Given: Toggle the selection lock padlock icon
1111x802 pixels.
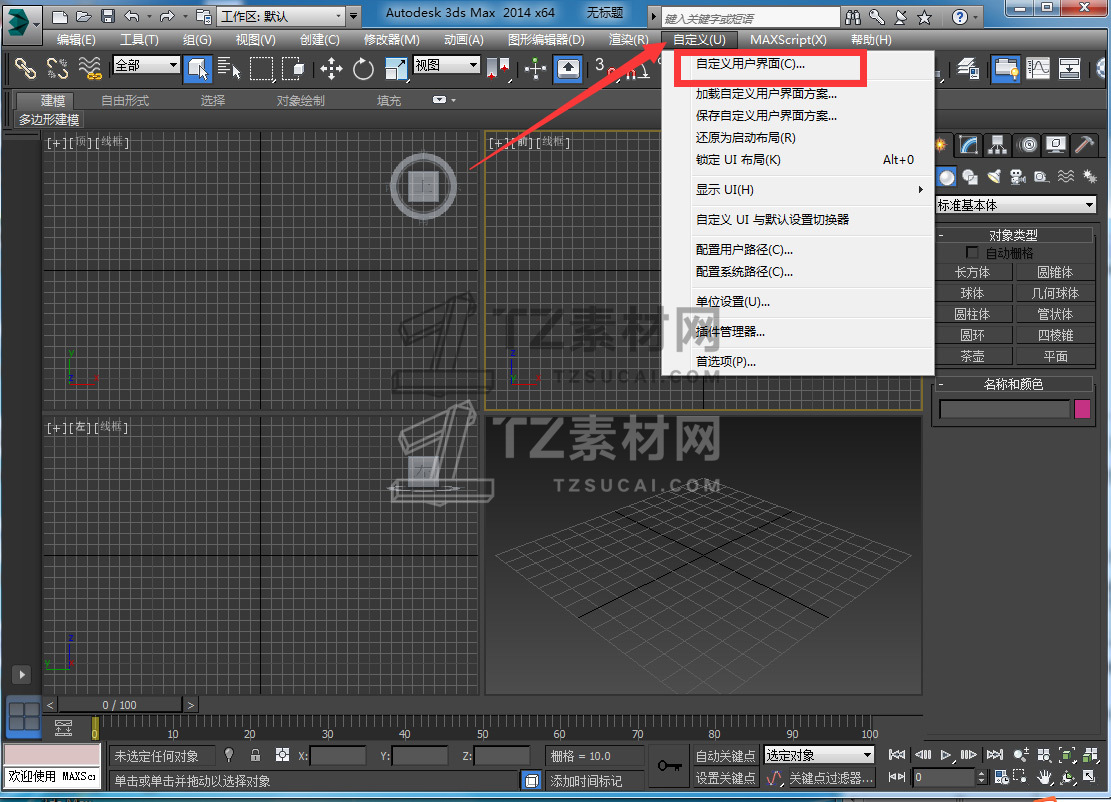Looking at the screenshot, I should tap(256, 755).
